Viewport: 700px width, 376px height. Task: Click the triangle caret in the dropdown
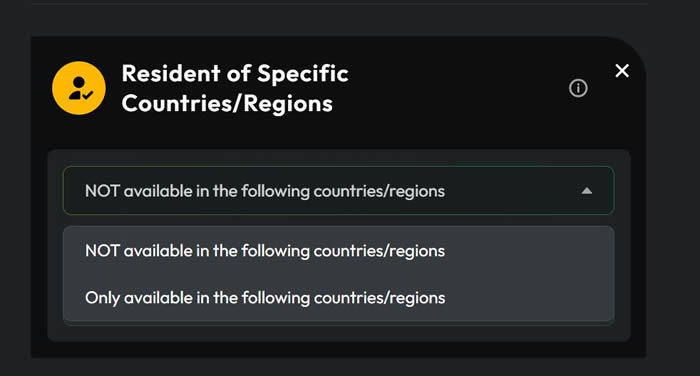click(587, 191)
